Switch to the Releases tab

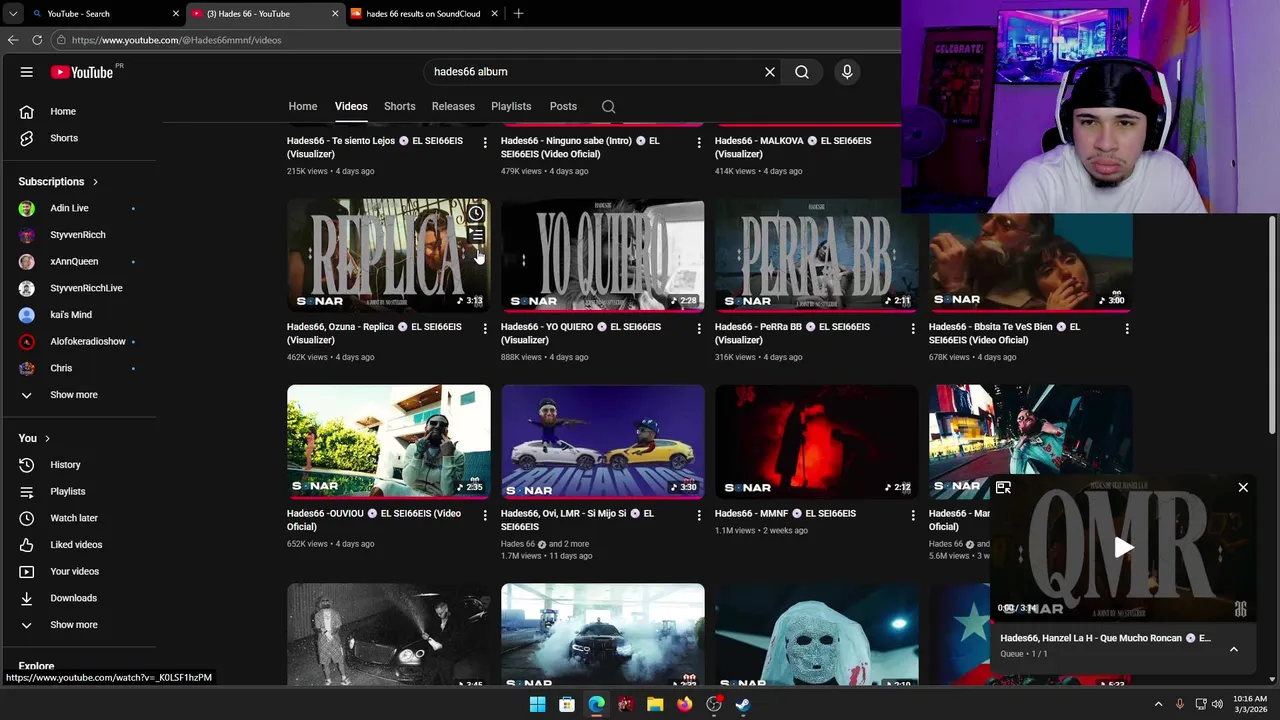point(453,106)
